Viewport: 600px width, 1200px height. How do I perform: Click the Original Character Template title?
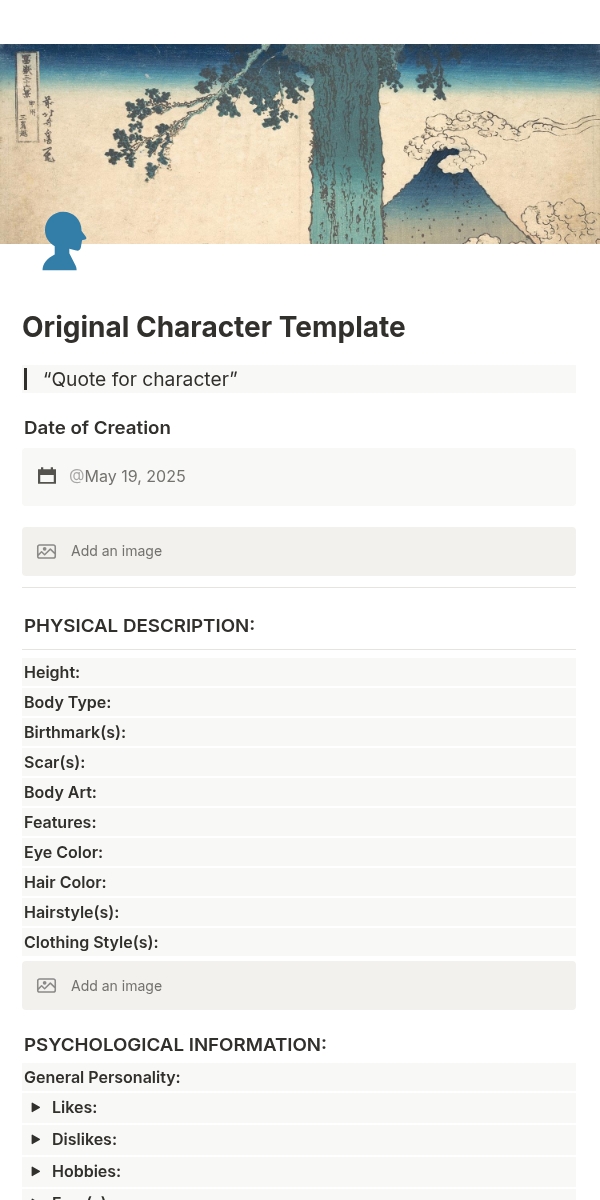click(213, 327)
